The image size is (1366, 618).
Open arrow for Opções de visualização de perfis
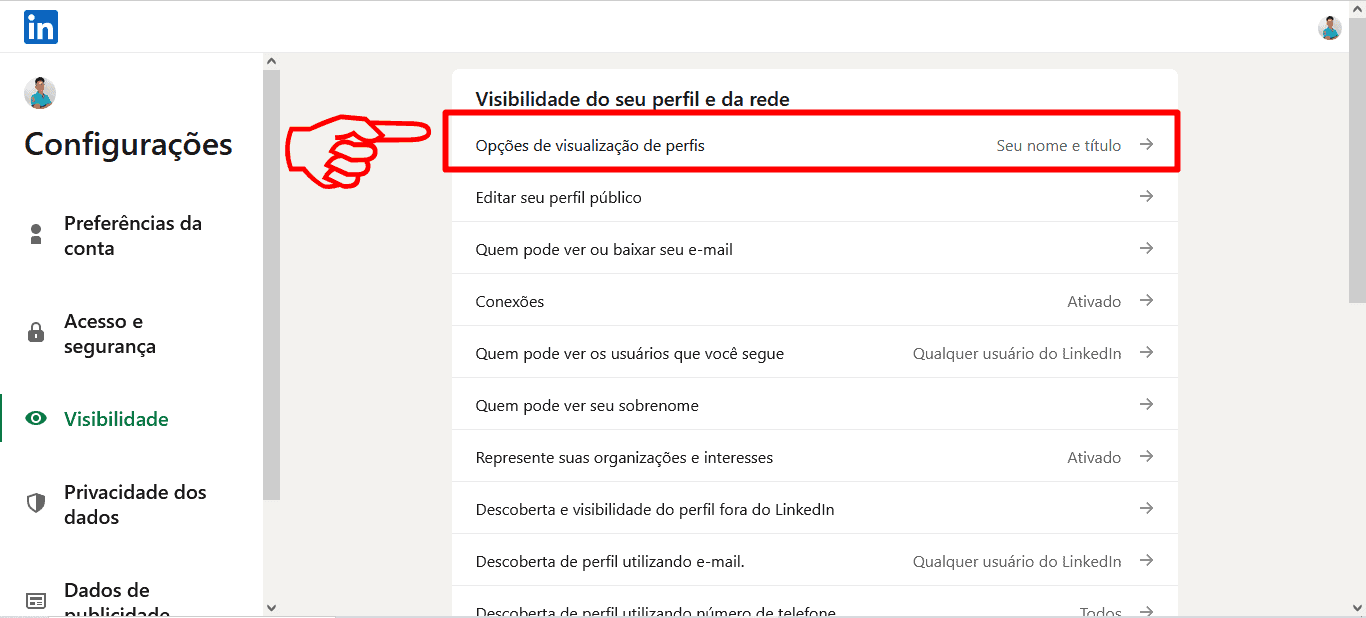point(1147,145)
